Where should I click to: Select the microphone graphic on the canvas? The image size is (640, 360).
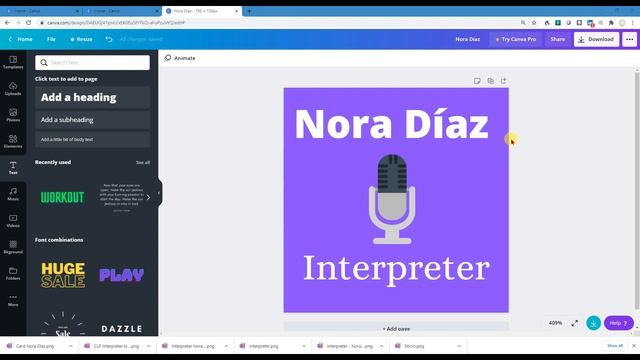392,199
